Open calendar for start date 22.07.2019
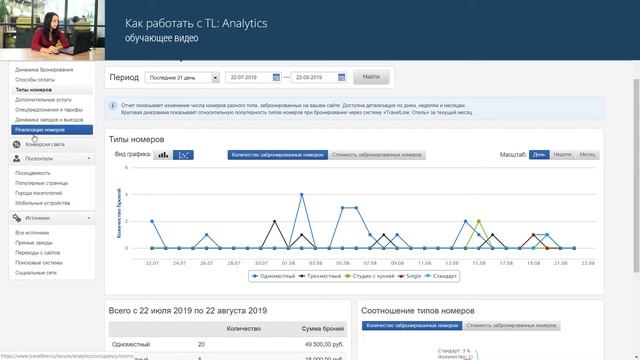The height and width of the screenshot is (360, 640). (x=276, y=77)
